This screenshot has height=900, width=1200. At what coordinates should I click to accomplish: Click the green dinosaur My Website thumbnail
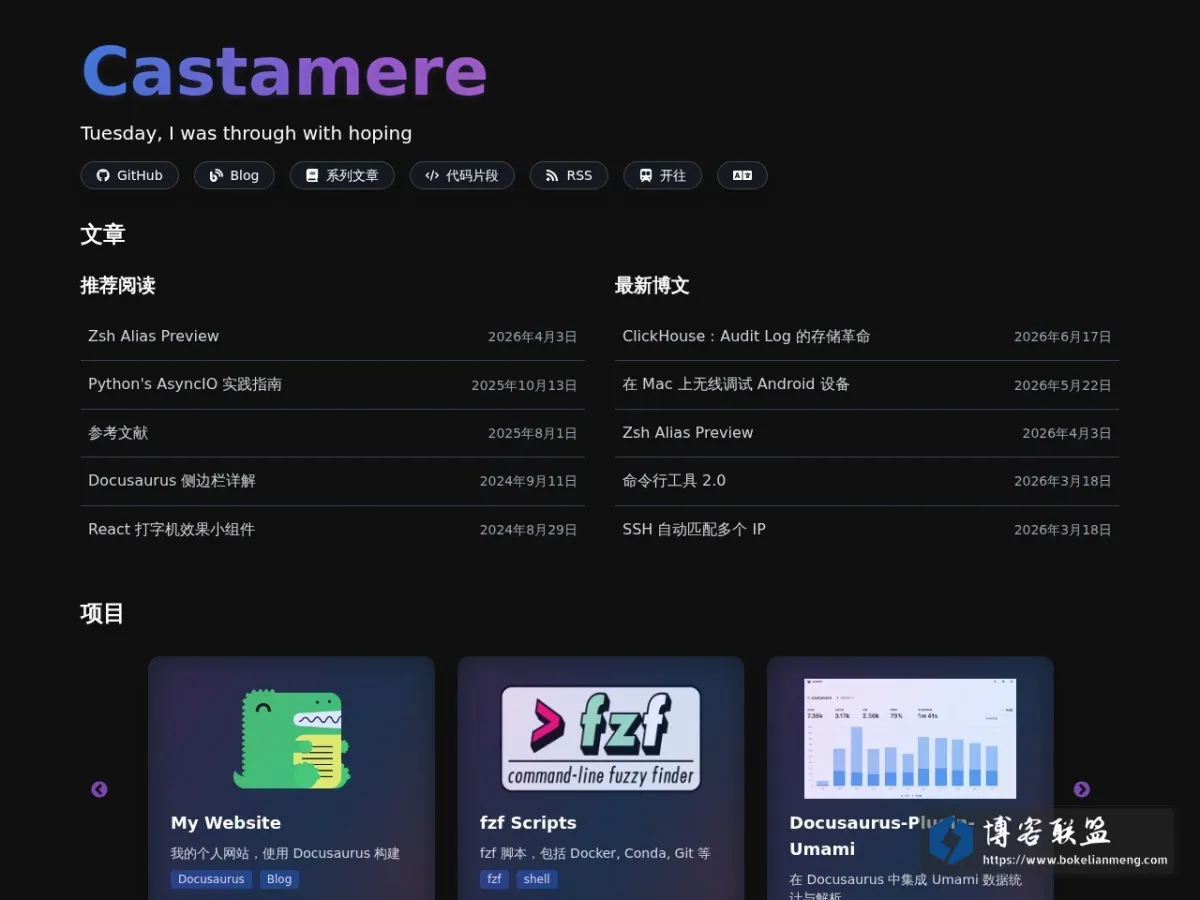(292, 738)
